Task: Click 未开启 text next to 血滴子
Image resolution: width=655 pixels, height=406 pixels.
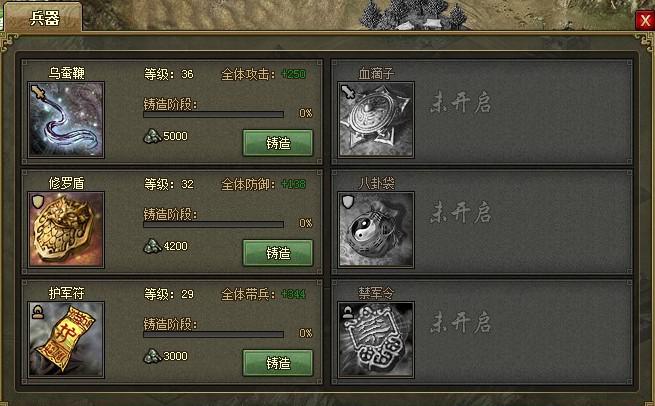Action: click(x=461, y=102)
